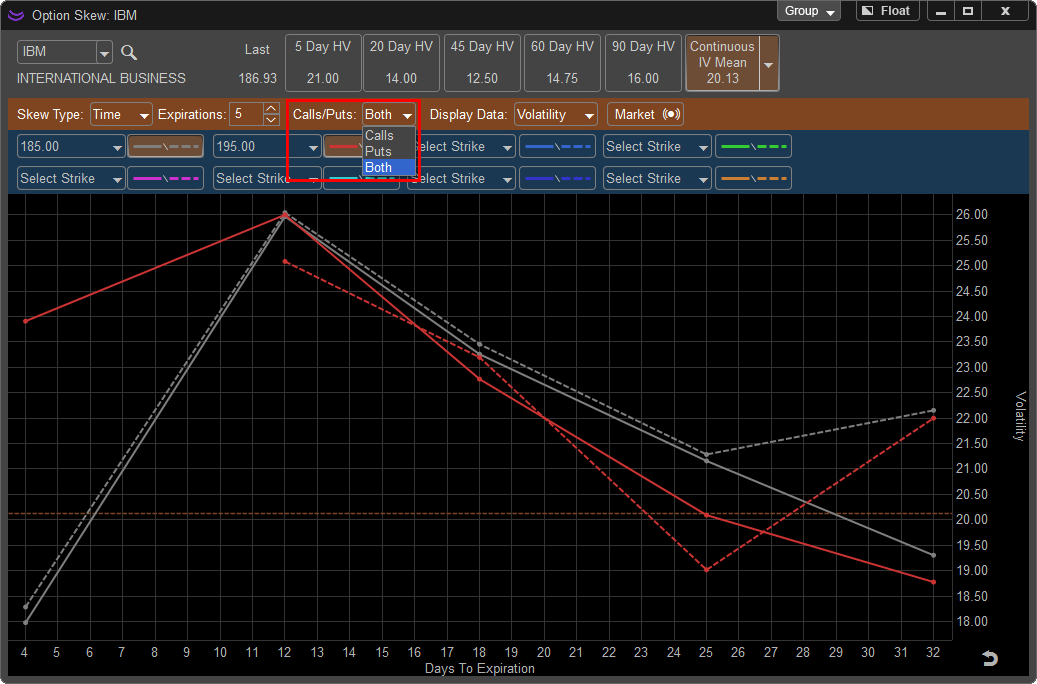Open Select Strike dropdown beside green swatch
Image resolution: width=1037 pixels, height=684 pixels.
click(x=657, y=146)
